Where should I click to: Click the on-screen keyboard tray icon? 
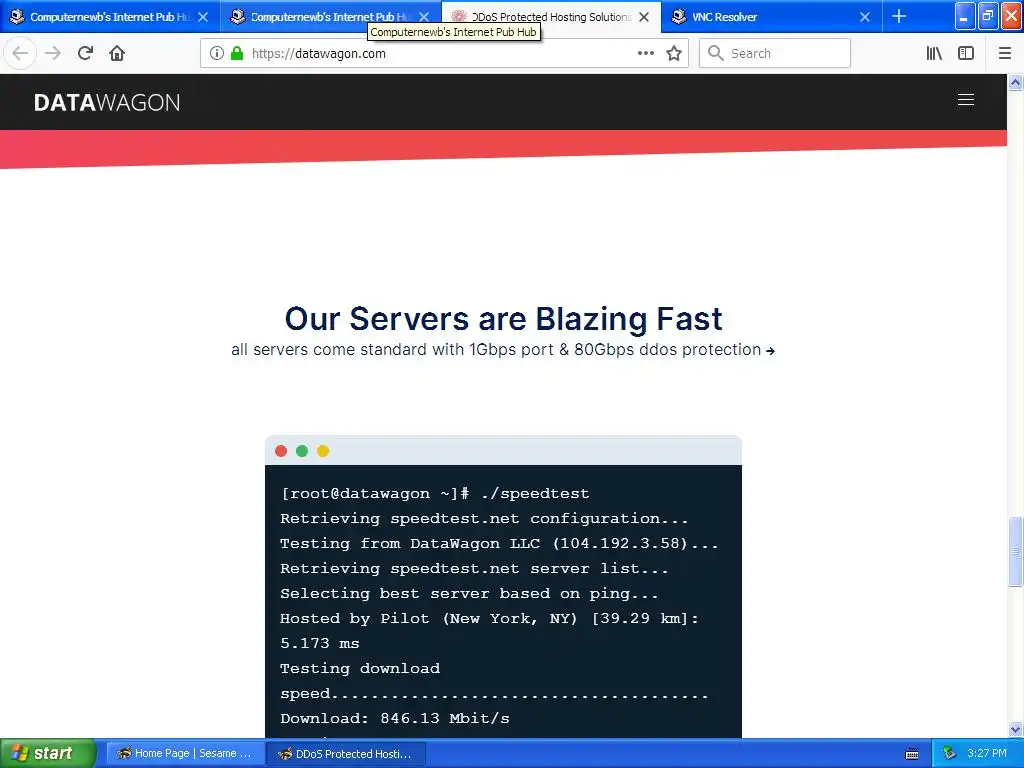click(912, 754)
